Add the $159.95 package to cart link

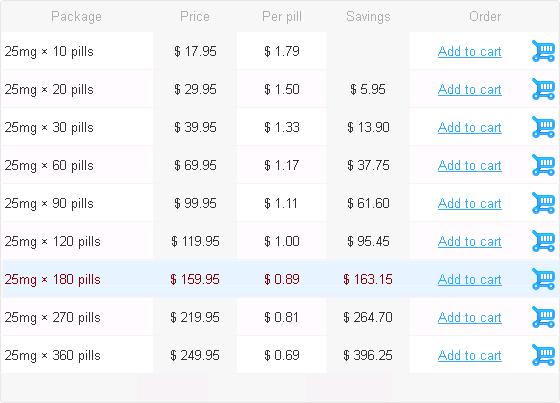pos(470,279)
